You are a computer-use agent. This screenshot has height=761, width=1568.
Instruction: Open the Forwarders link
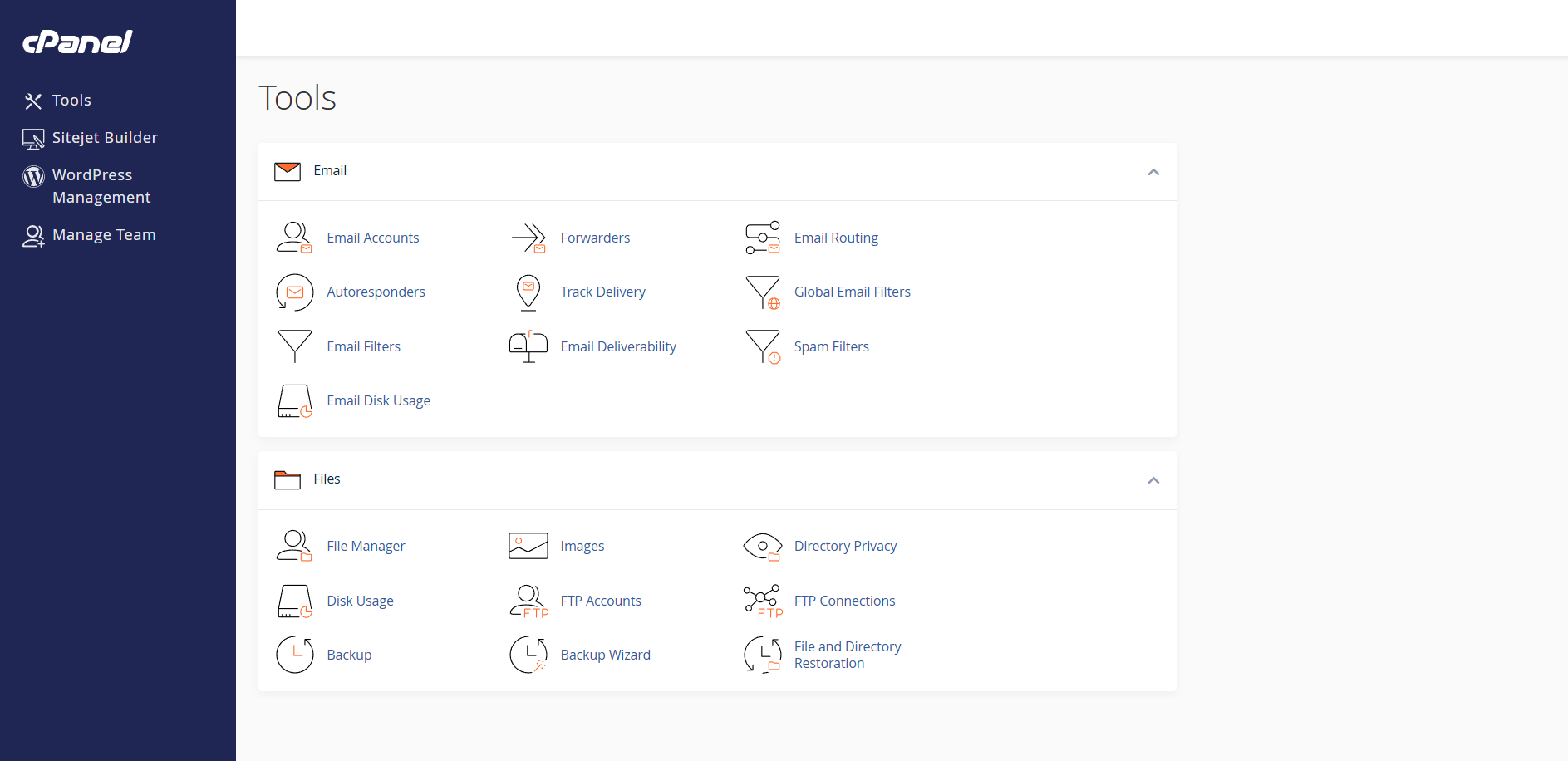click(x=595, y=238)
